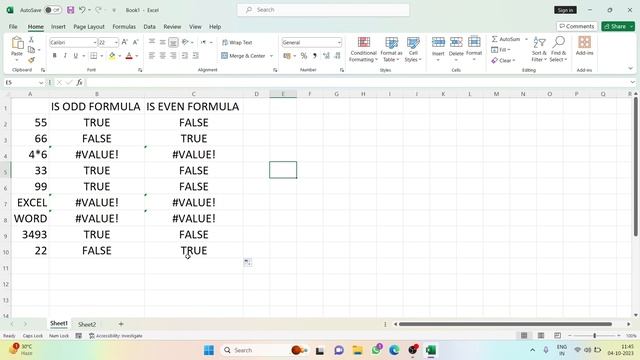640x360 pixels.
Task: Open Format as Table
Action: coord(391,49)
